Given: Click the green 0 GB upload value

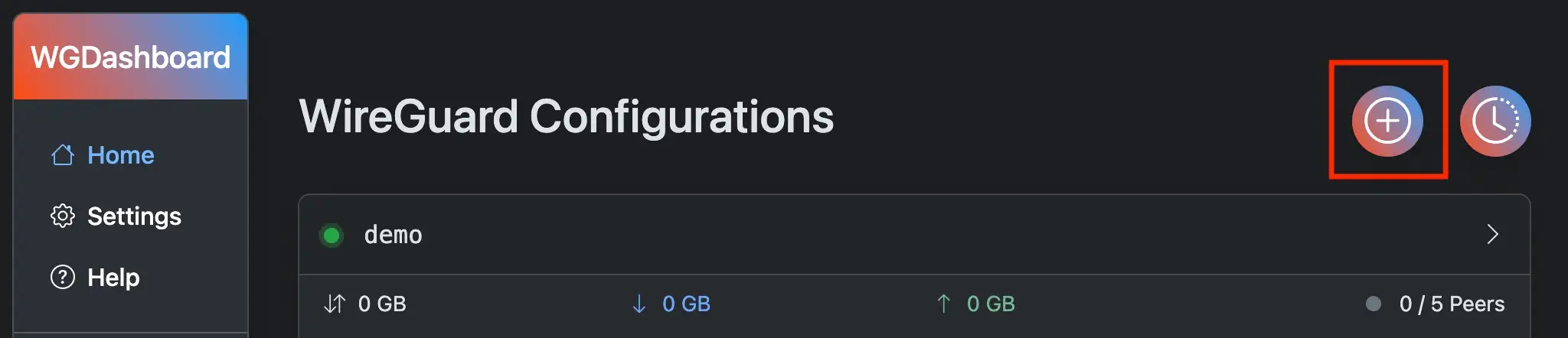Looking at the screenshot, I should (991, 304).
